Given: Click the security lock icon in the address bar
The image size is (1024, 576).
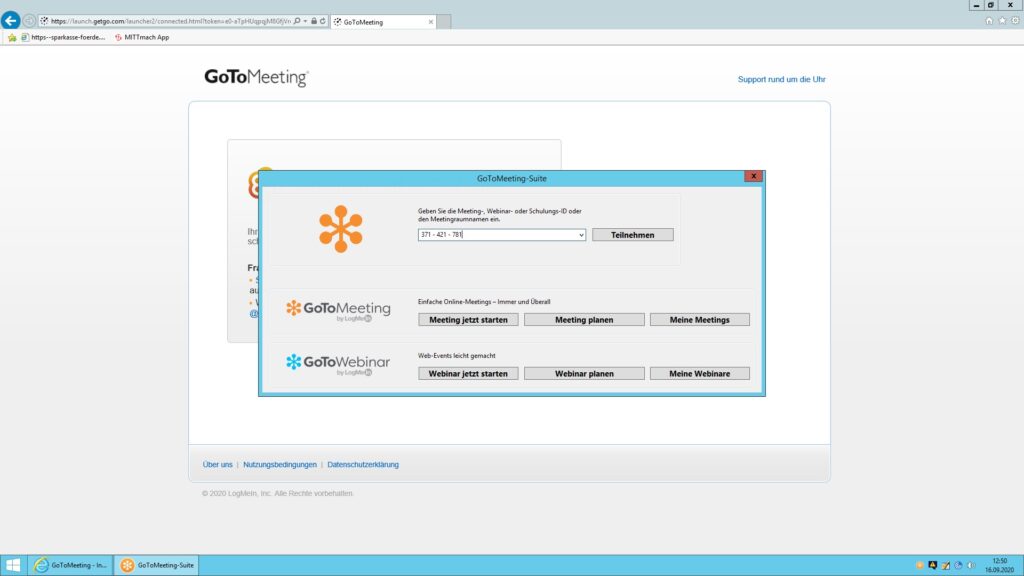Looking at the screenshot, I should (x=314, y=22).
